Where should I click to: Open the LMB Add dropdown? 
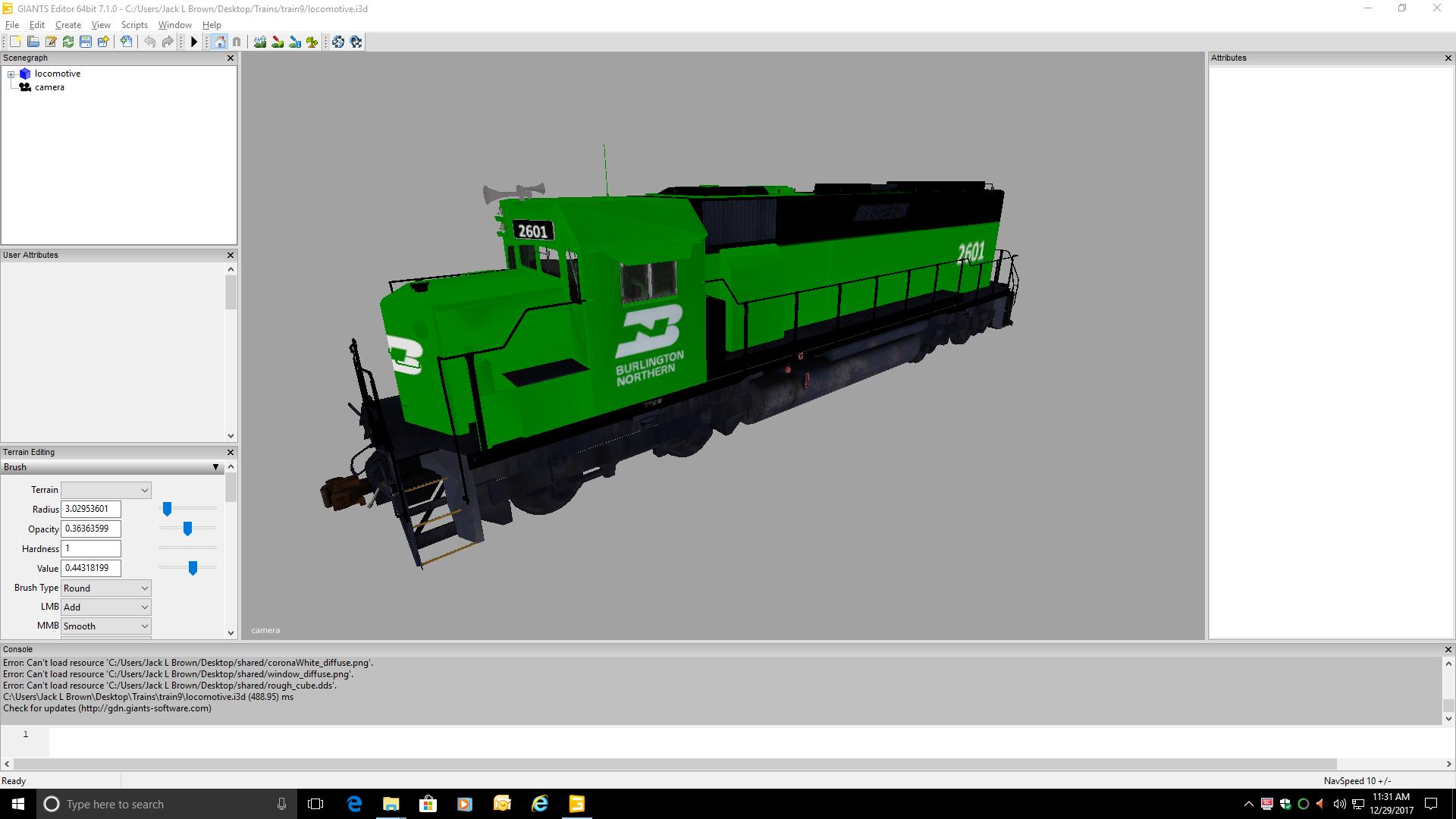(x=105, y=607)
